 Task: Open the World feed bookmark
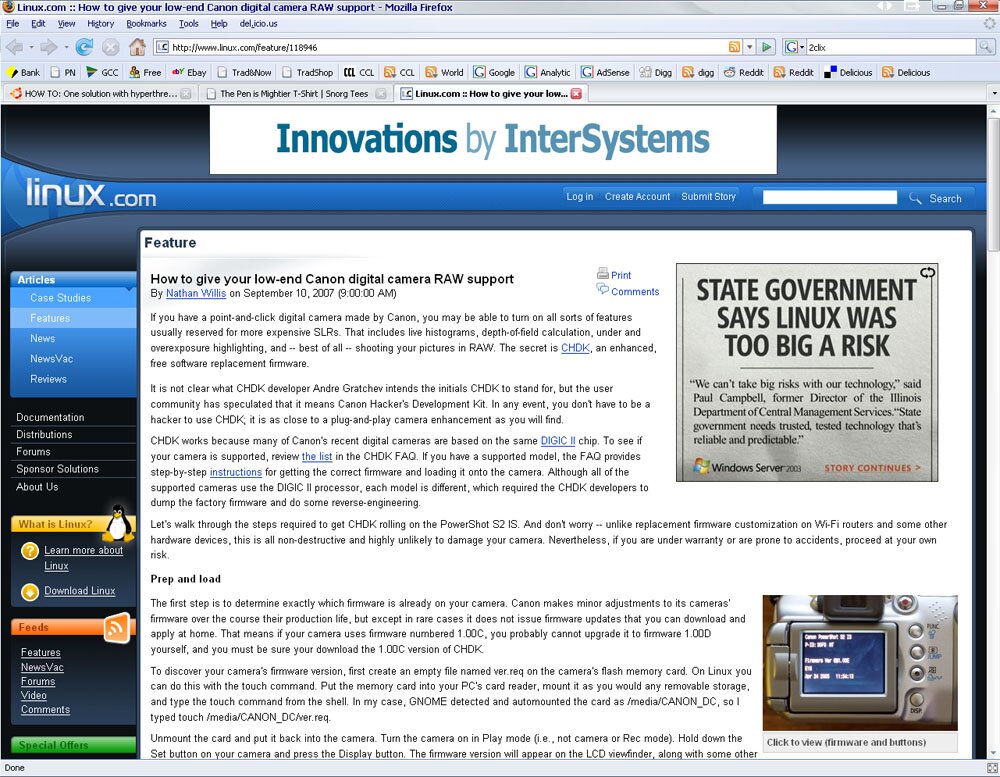445,72
